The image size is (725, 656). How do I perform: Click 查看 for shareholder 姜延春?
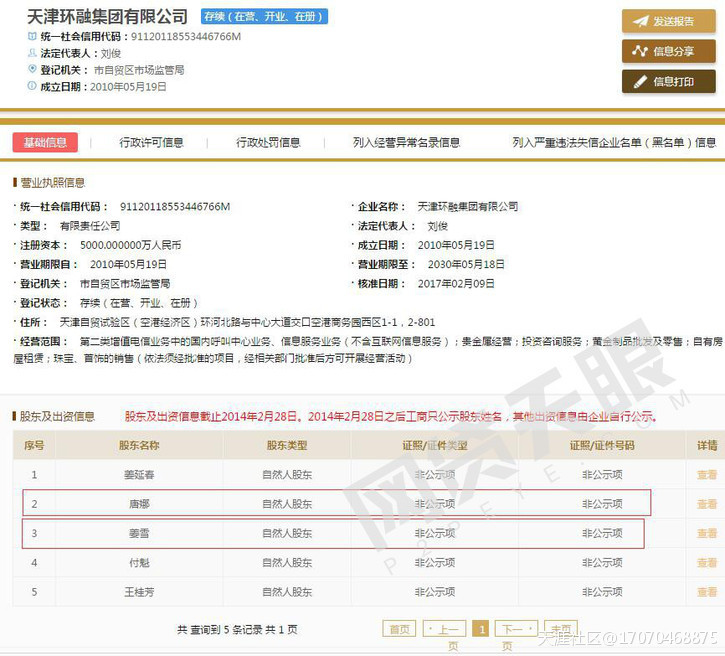click(706, 475)
